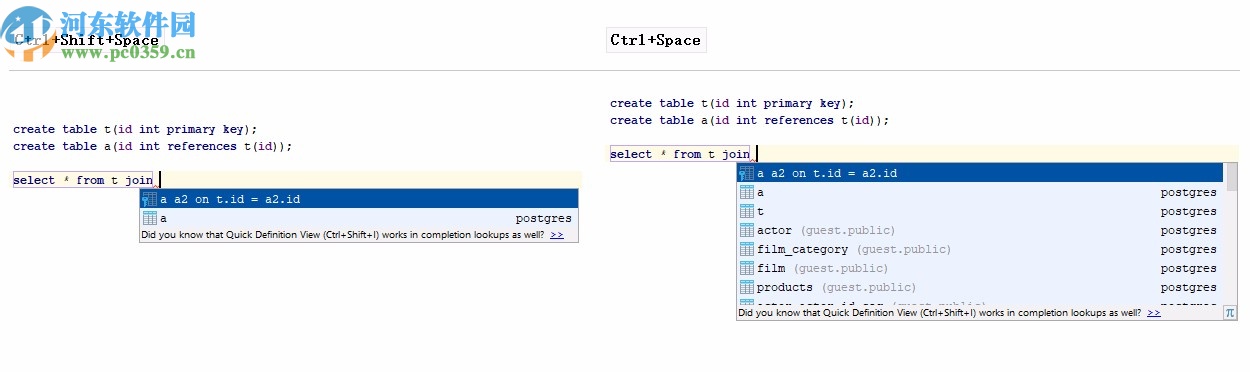Viewport: 1250px width, 372px height.
Task: Click right 'create table a(id int references t(id));' line
Action: (750, 120)
